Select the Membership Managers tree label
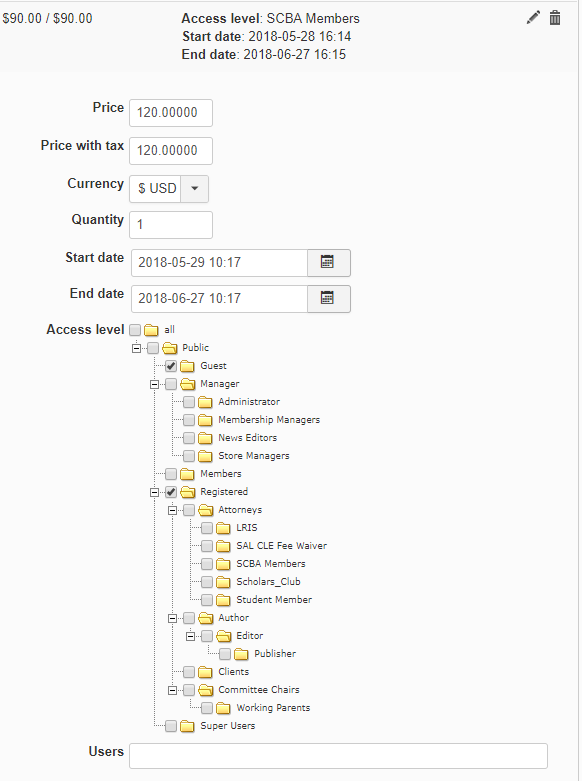The width and height of the screenshot is (582, 781). coord(269,420)
